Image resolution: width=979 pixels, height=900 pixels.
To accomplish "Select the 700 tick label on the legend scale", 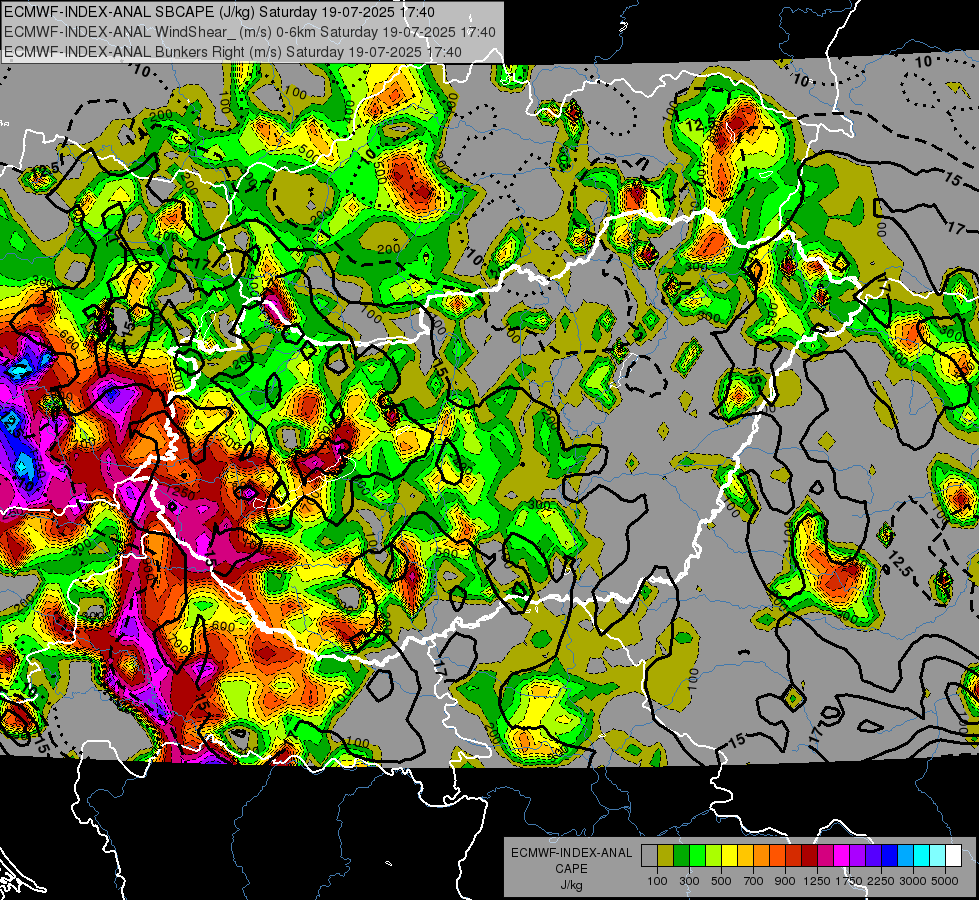I will click(753, 881).
